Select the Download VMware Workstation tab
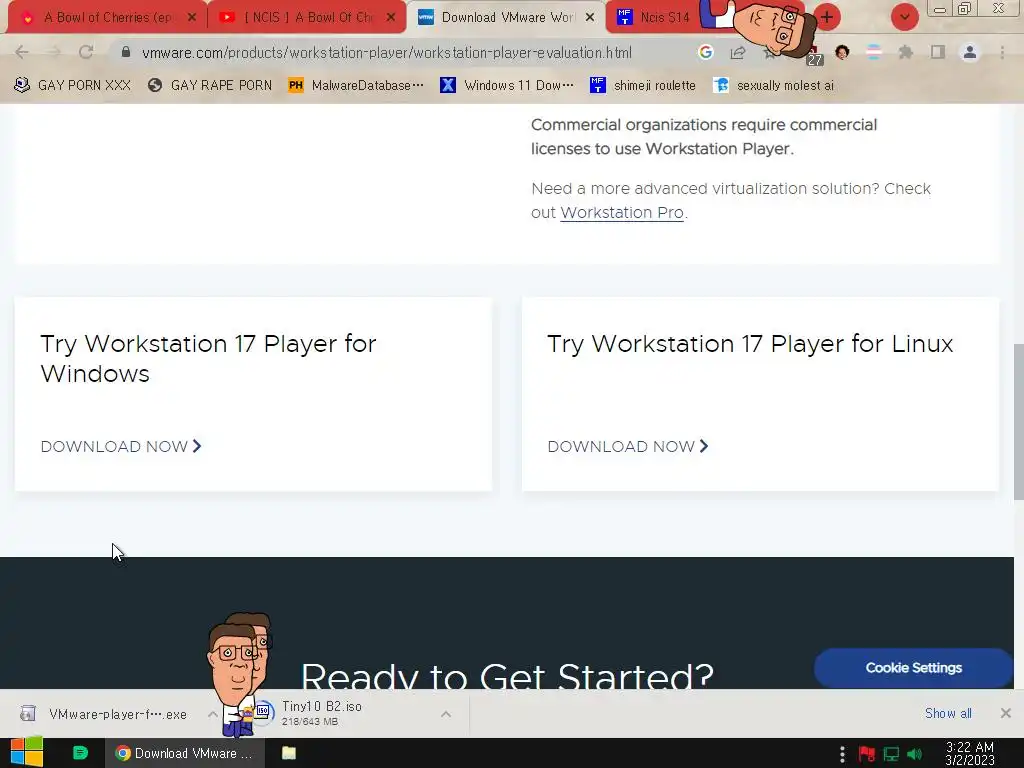This screenshot has width=1024, height=768. [506, 18]
